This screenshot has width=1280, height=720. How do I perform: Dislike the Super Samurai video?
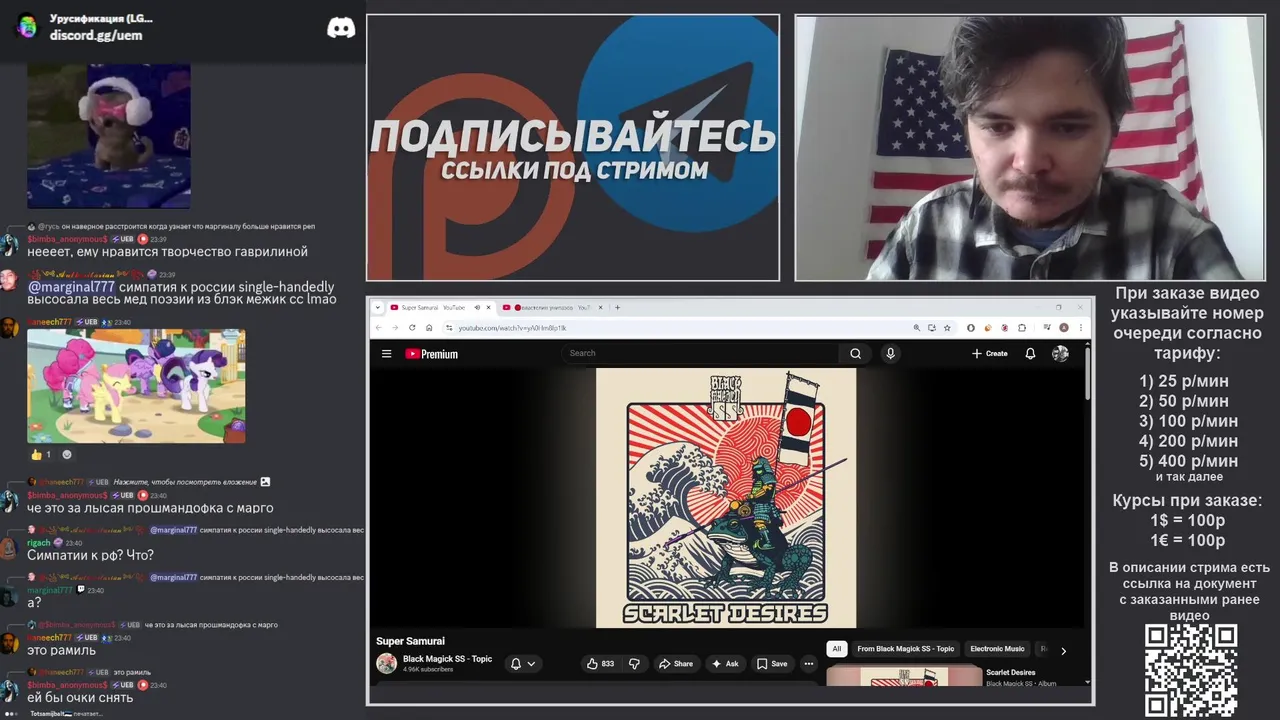[x=634, y=664]
